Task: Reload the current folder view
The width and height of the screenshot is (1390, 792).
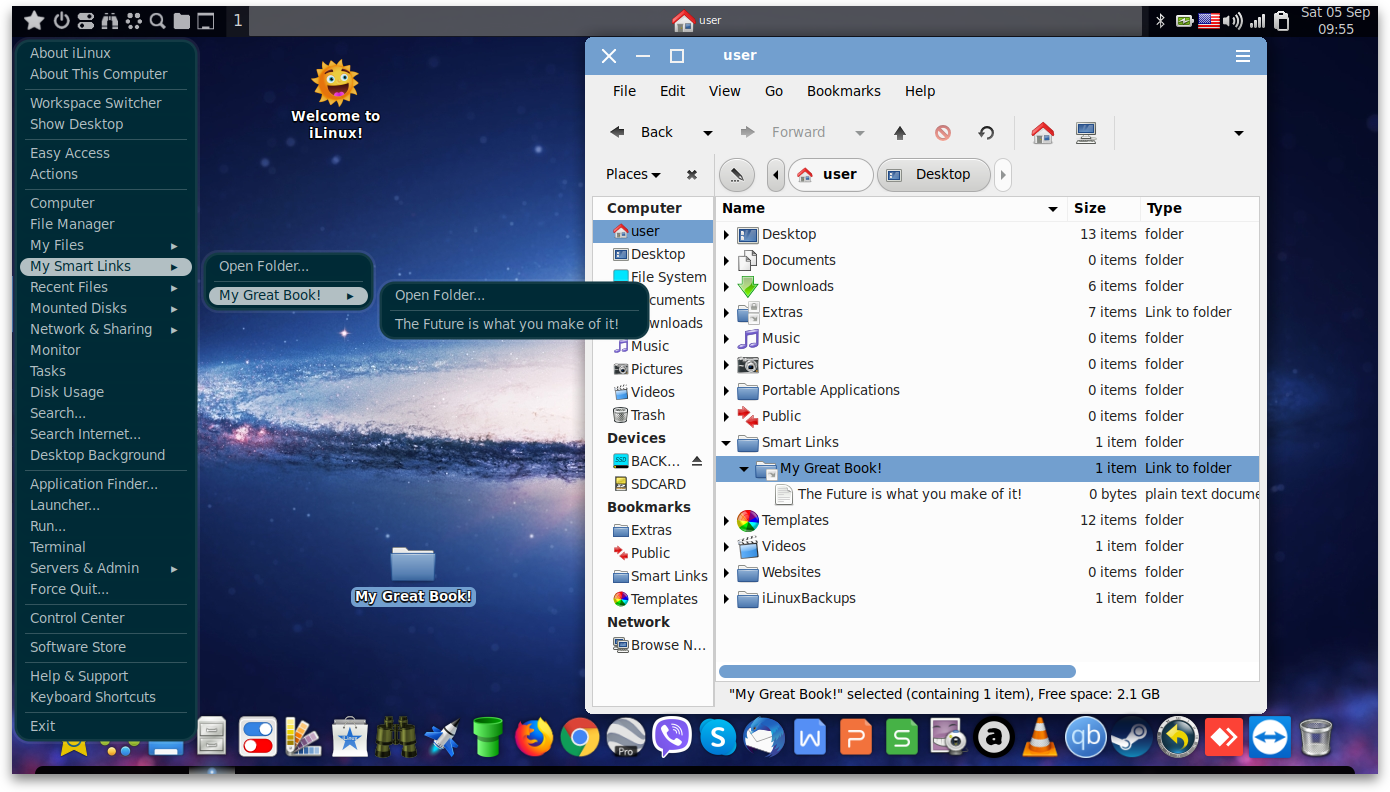Action: (986, 132)
